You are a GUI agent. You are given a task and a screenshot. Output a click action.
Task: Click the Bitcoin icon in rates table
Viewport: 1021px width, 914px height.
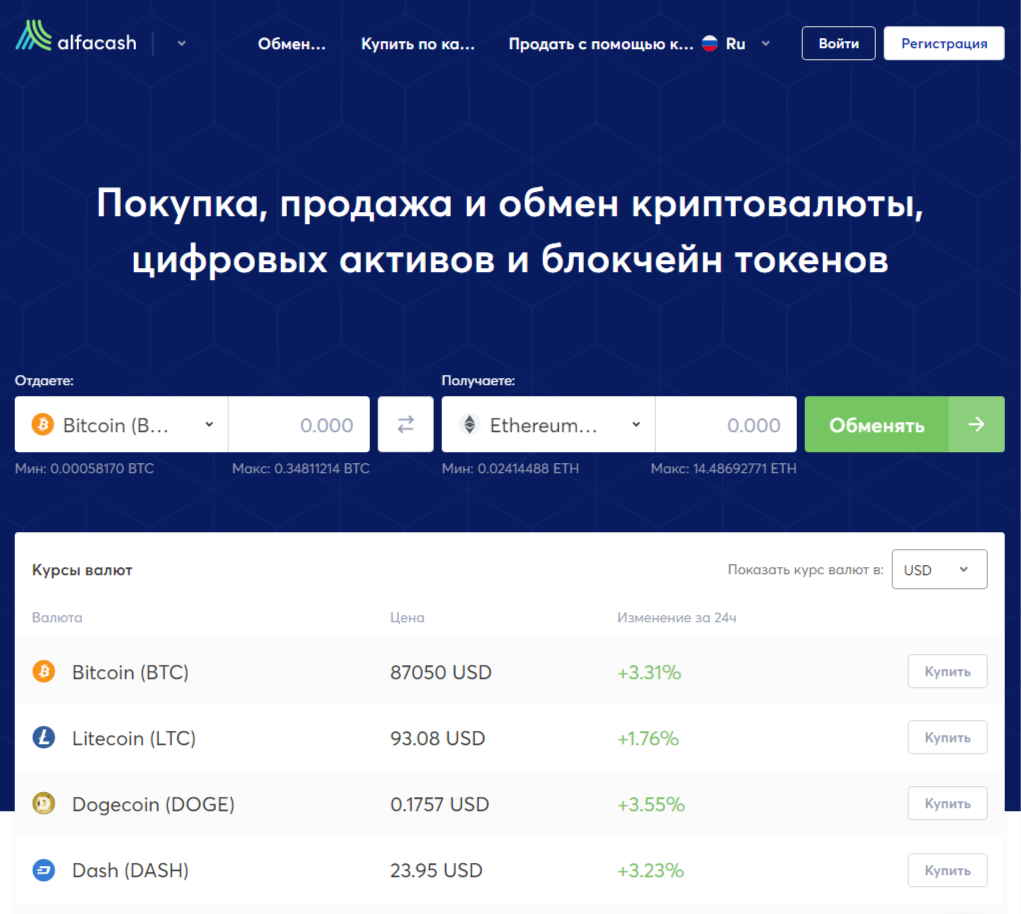pos(44,671)
